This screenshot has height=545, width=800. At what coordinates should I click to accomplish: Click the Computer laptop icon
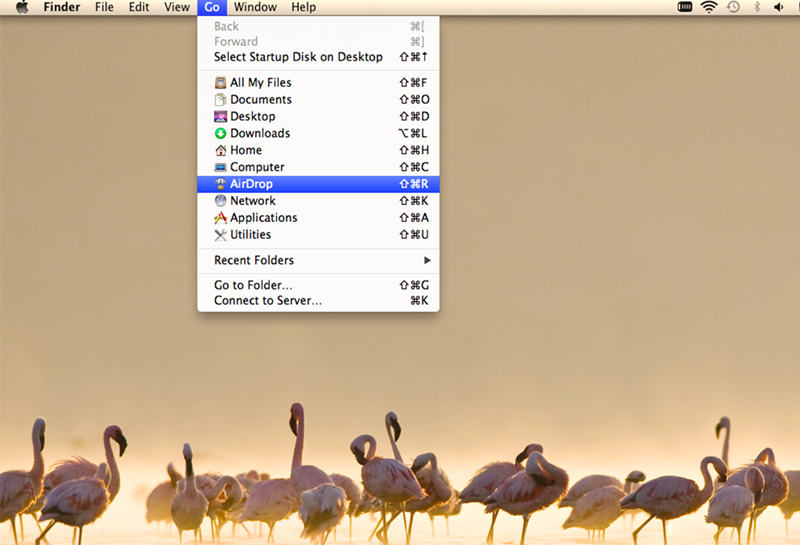(220, 167)
